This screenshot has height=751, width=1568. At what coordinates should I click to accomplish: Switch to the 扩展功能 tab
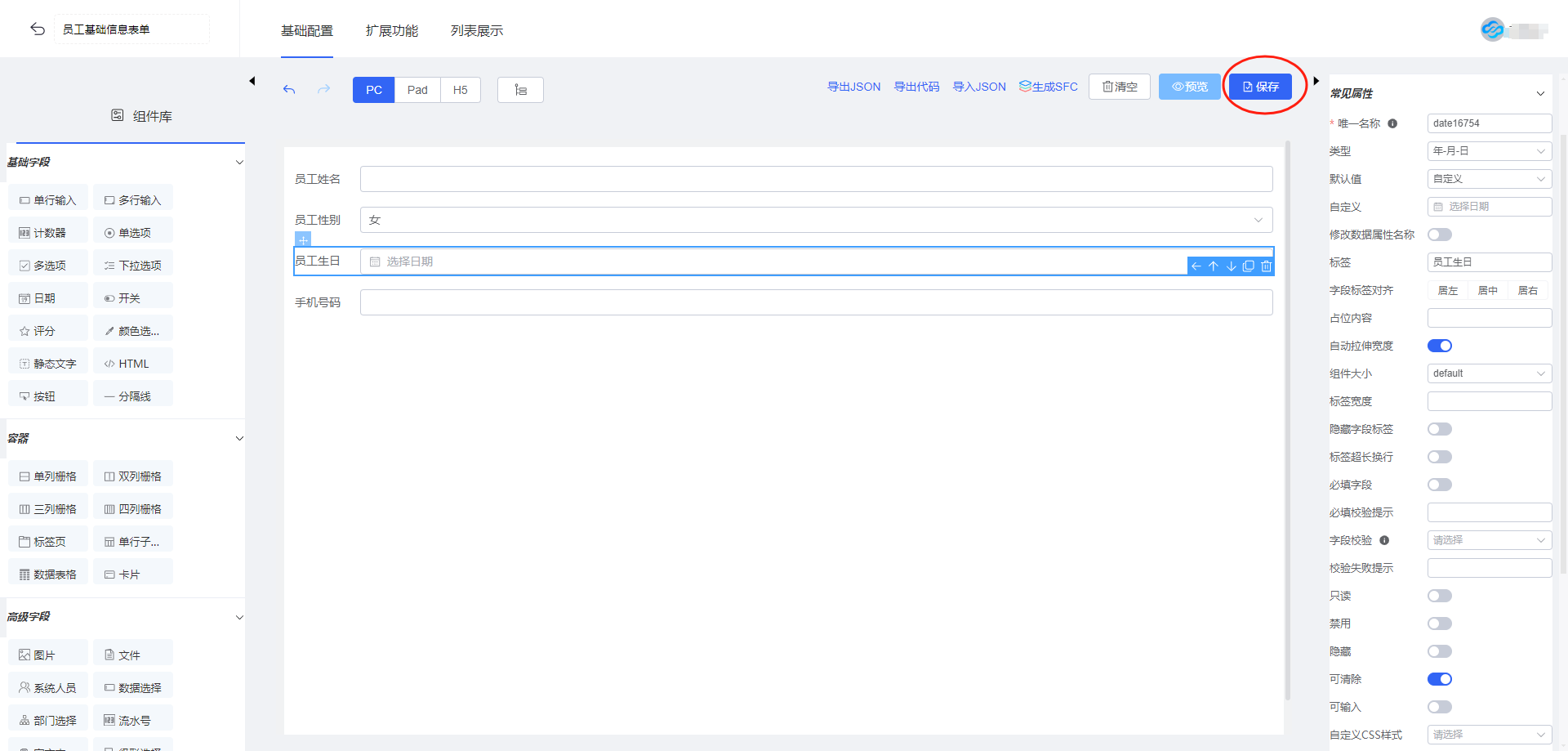pos(391,31)
